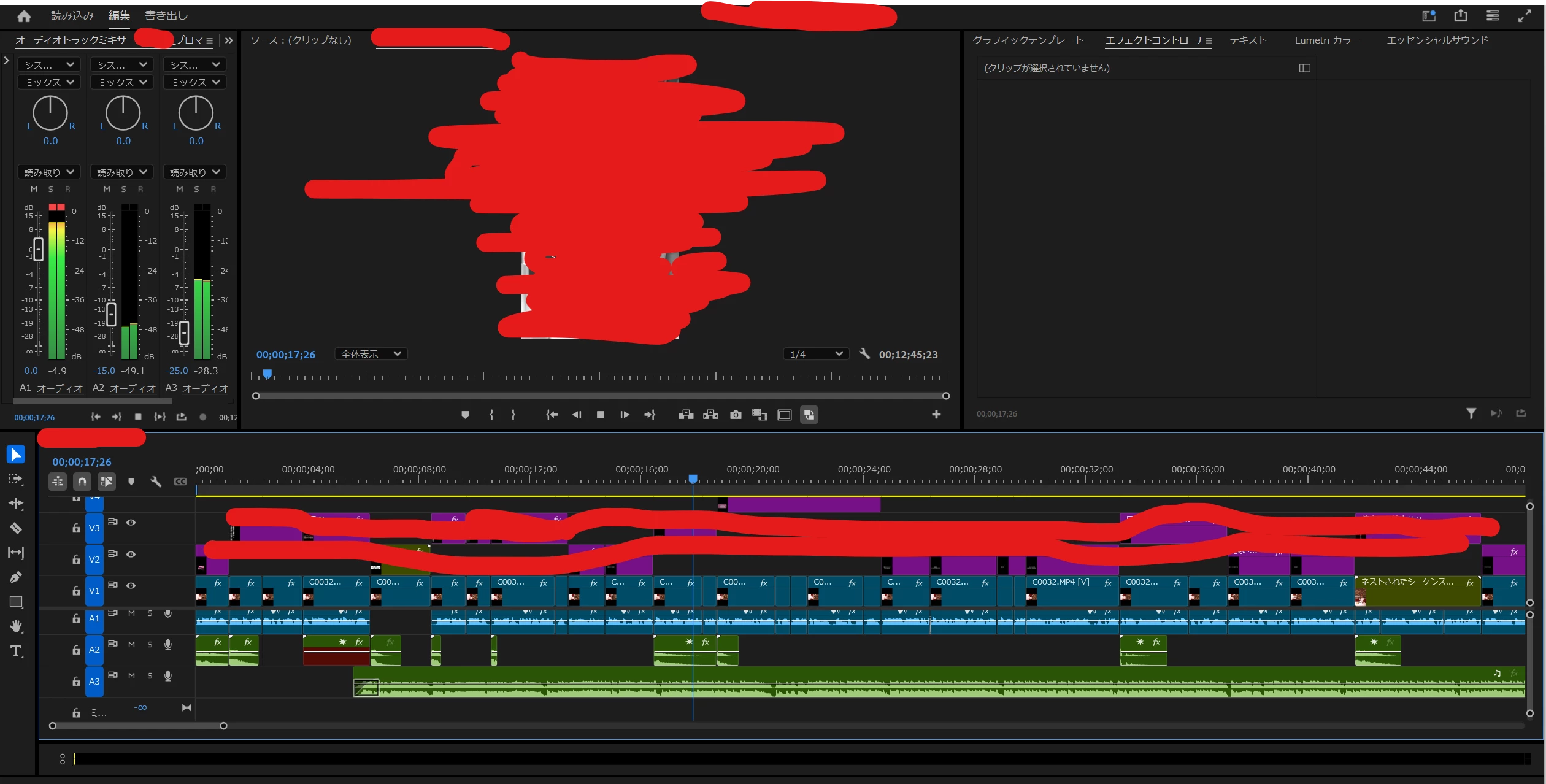The height and width of the screenshot is (784, 1546).
Task: Open the Quick Export share icon
Action: [1461, 16]
